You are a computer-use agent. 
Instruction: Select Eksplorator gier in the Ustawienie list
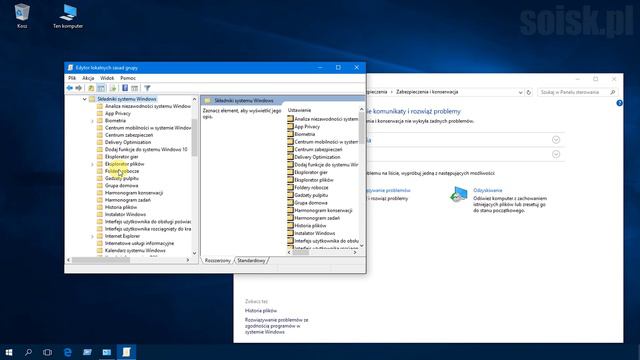pos(311,172)
